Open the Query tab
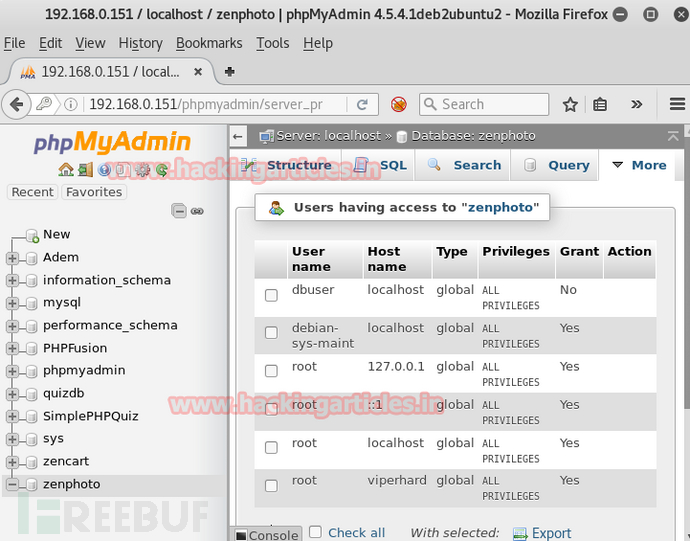This screenshot has height=541, width=690. (x=555, y=166)
